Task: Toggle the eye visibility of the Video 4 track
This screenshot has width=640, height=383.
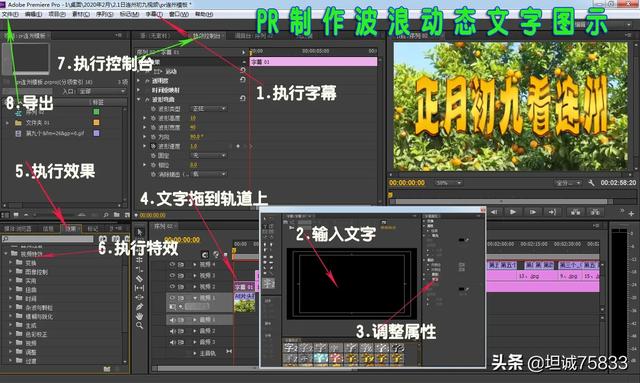Action: 172,265
